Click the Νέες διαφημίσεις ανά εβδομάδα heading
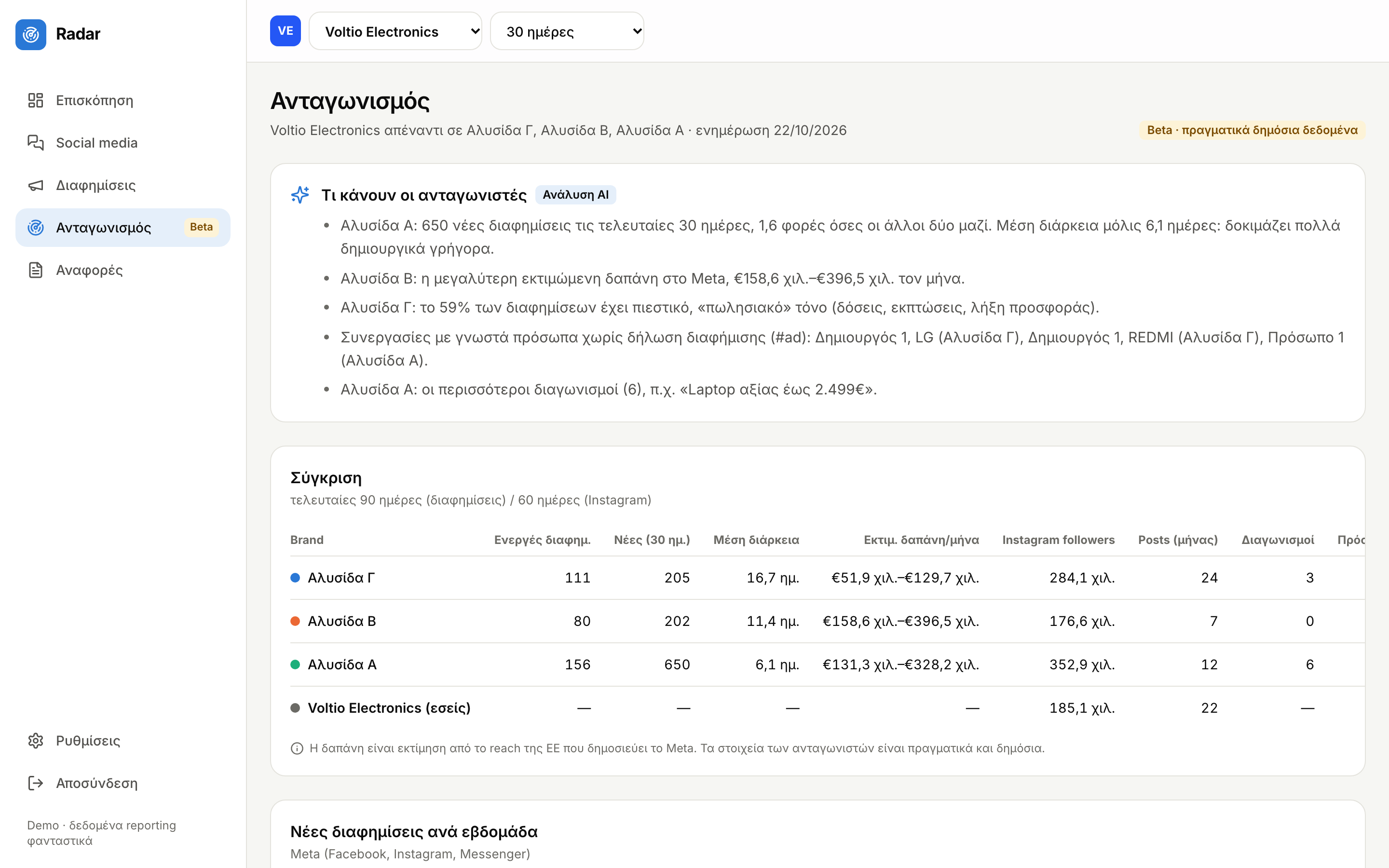 tap(414, 832)
